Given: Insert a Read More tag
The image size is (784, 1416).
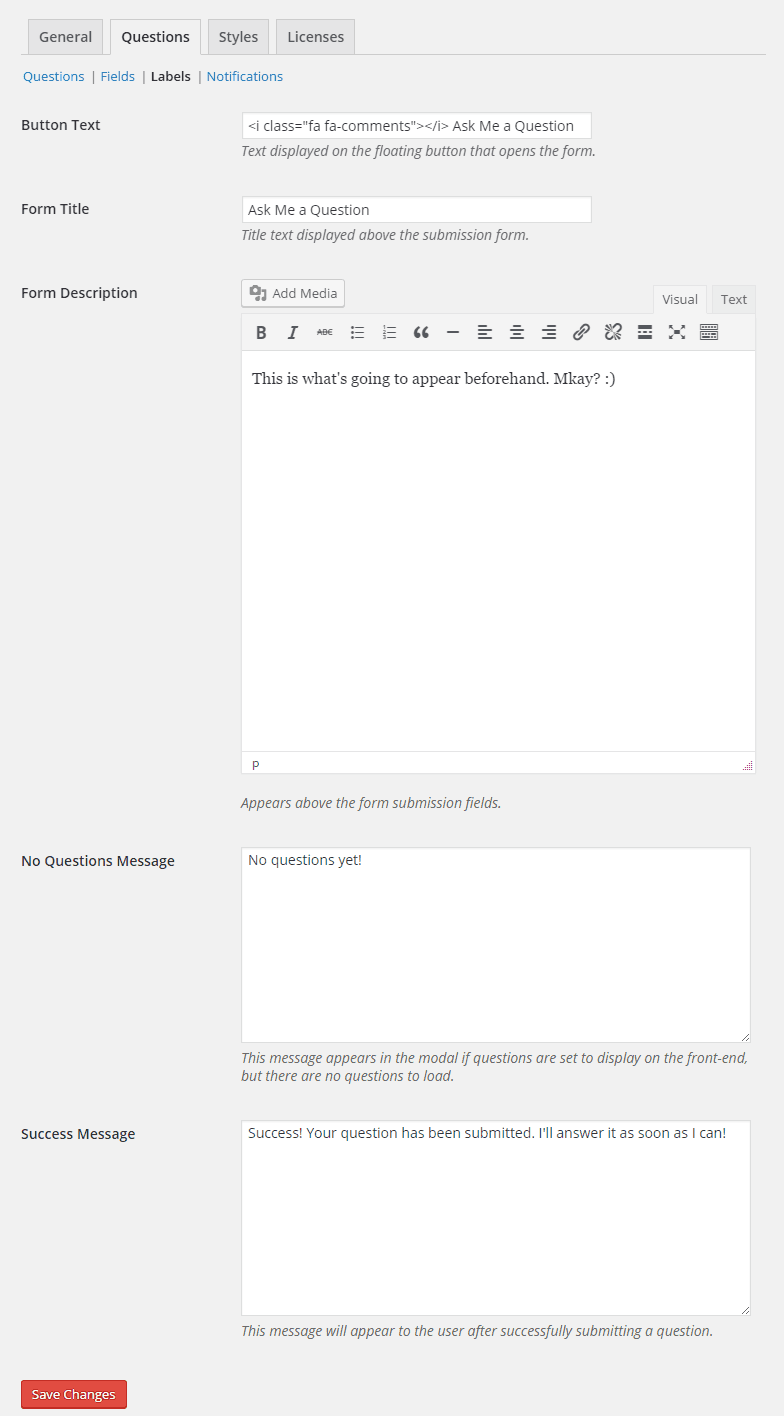Looking at the screenshot, I should click(645, 333).
